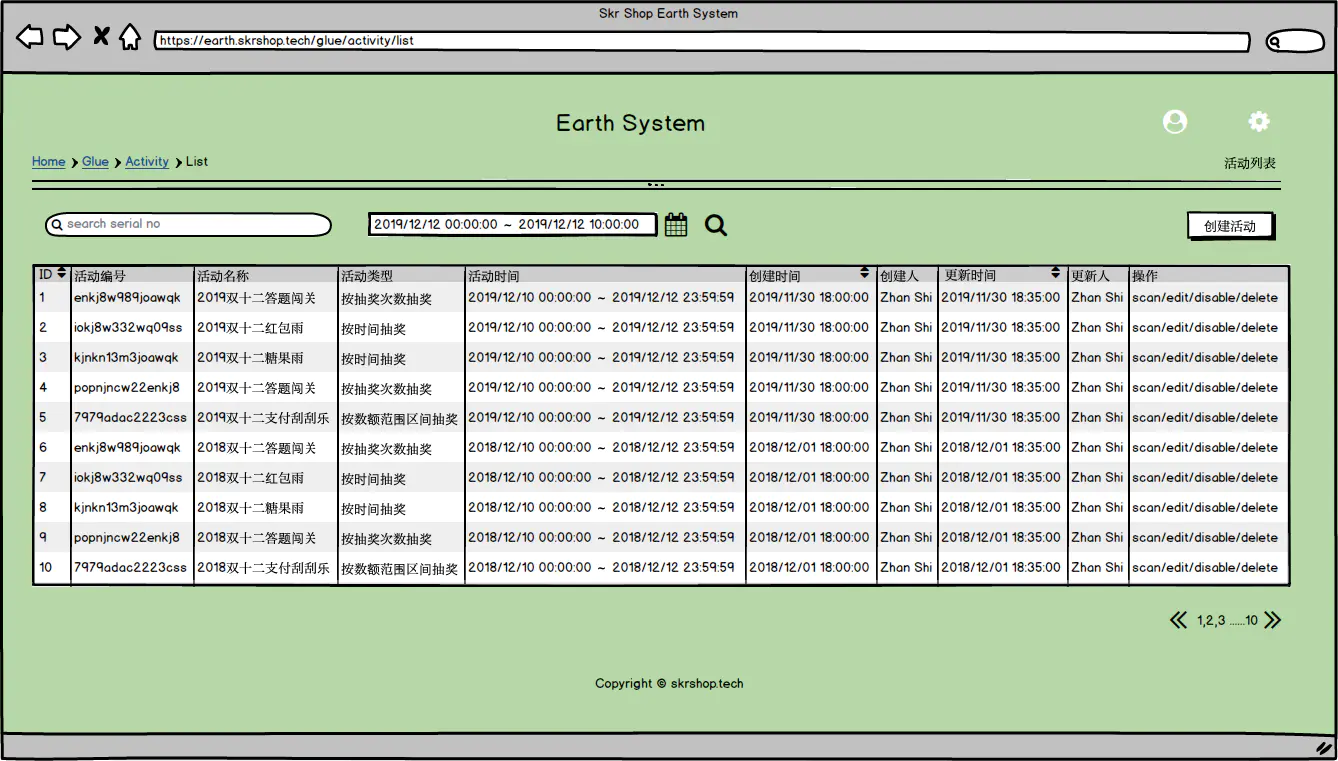Click activity name 2018双十二支付刮刮乐
The height and width of the screenshot is (761, 1338).
pyautogui.click(x=263, y=568)
